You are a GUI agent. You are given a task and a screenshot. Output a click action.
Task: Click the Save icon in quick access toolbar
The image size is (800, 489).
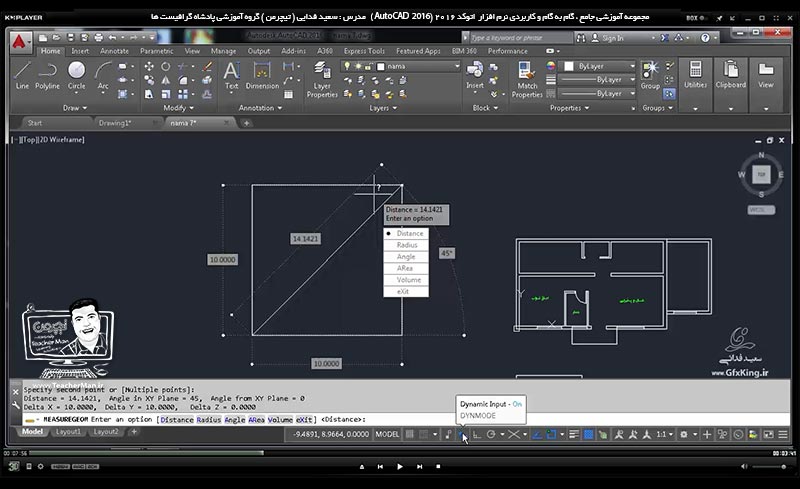tap(71, 38)
